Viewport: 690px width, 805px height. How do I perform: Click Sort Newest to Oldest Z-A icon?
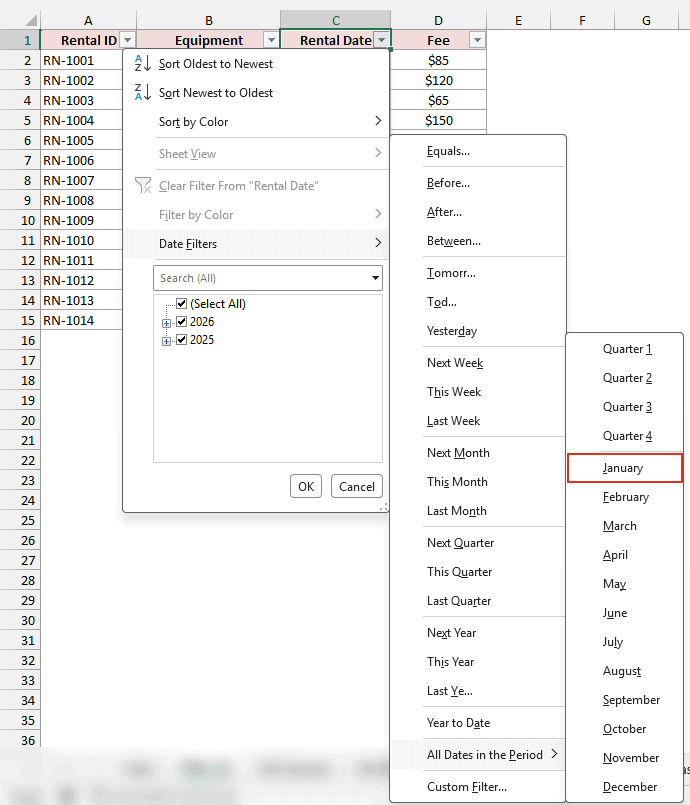pyautogui.click(x=142, y=92)
